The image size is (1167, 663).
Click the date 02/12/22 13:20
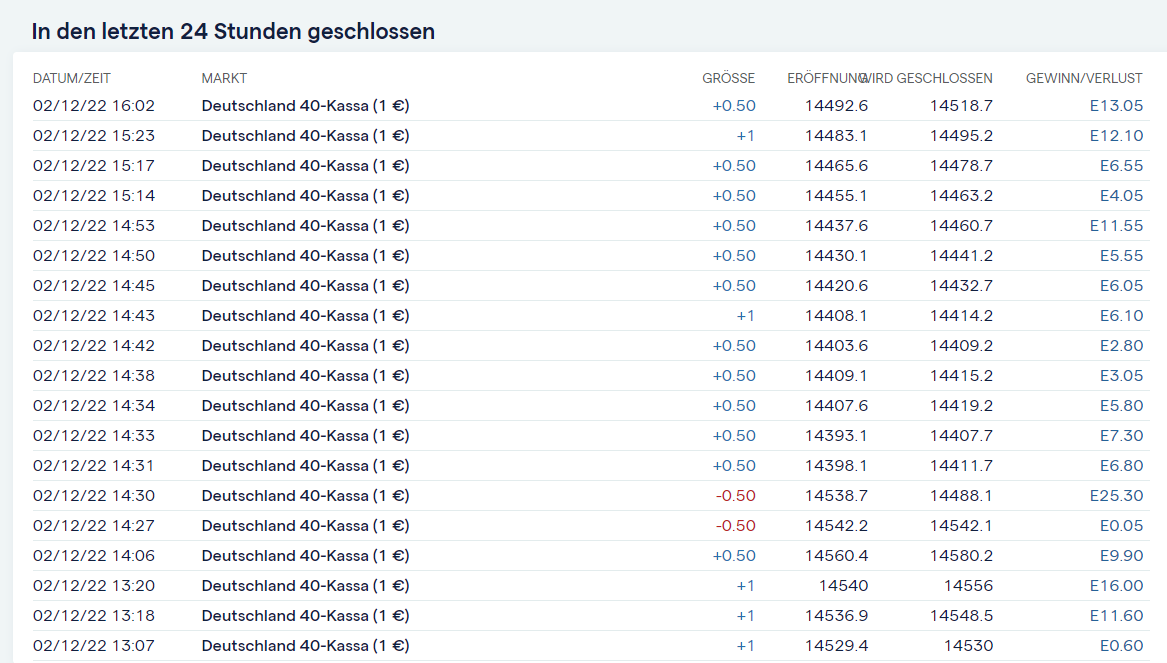click(x=94, y=586)
